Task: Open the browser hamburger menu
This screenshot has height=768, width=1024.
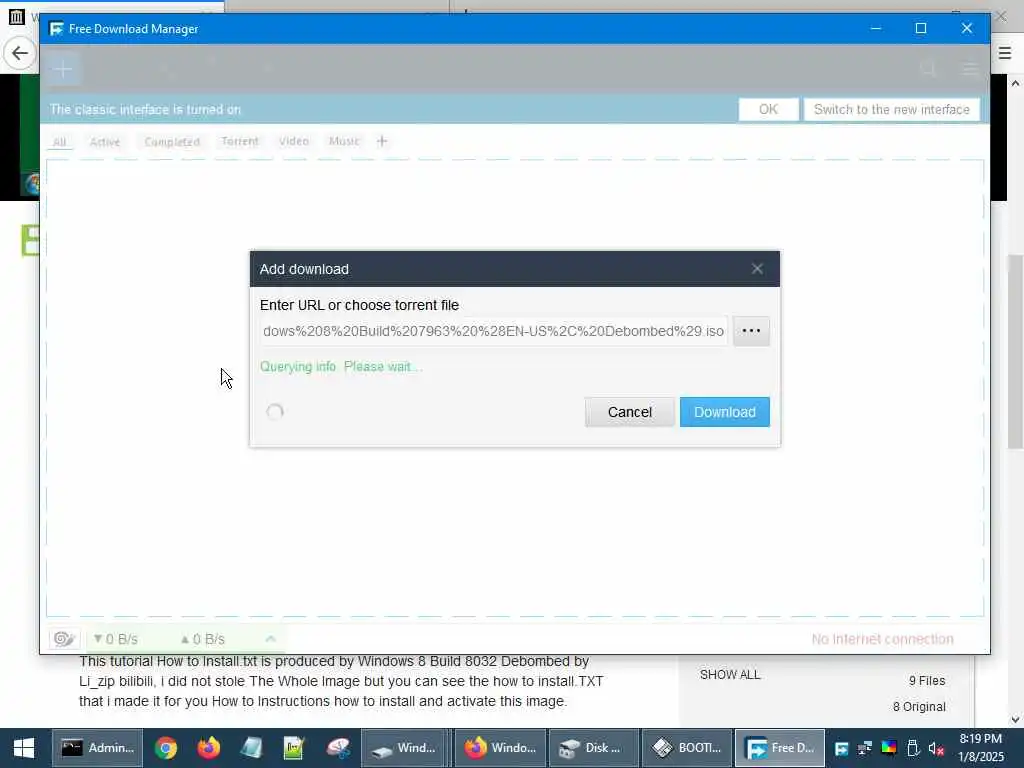Action: (x=1005, y=53)
